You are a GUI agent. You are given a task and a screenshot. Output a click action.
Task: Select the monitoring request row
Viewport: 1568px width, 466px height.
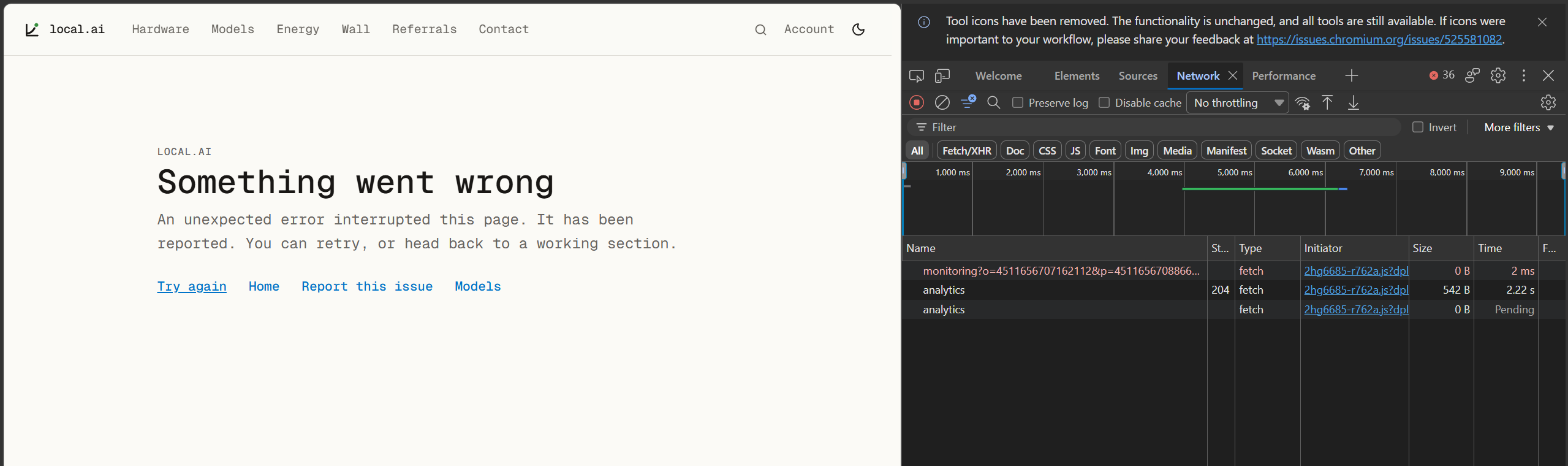[1233, 270]
